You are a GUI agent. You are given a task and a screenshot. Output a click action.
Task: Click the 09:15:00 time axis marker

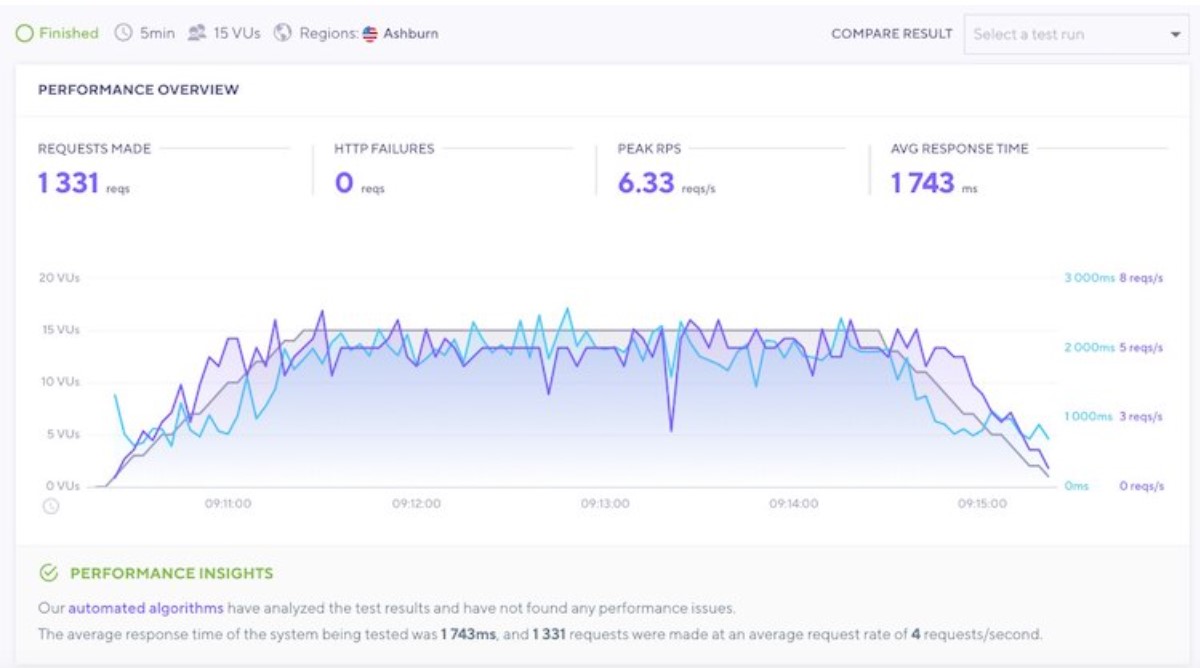(x=982, y=504)
